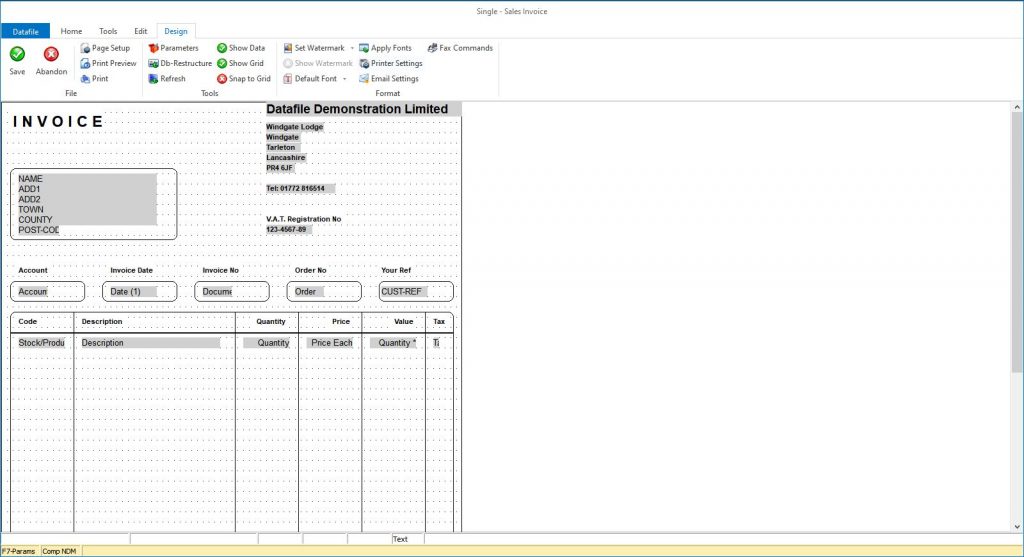Select the Invoice Date label
Screen dimensions: 1024x557
coord(131,270)
